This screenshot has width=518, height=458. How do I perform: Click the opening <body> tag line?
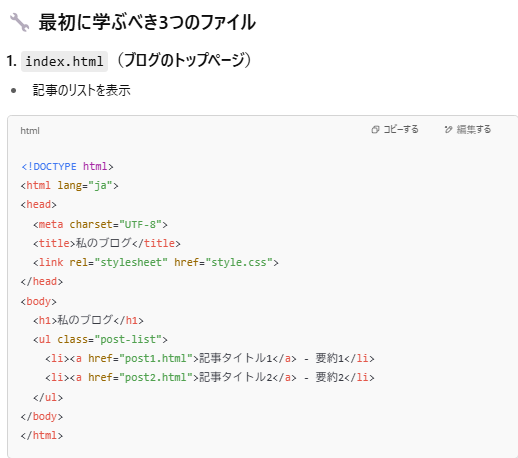point(39,301)
